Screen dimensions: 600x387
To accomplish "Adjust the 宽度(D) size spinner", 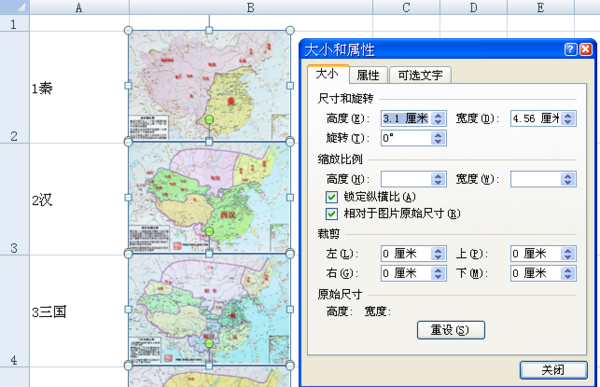I will (x=568, y=118).
